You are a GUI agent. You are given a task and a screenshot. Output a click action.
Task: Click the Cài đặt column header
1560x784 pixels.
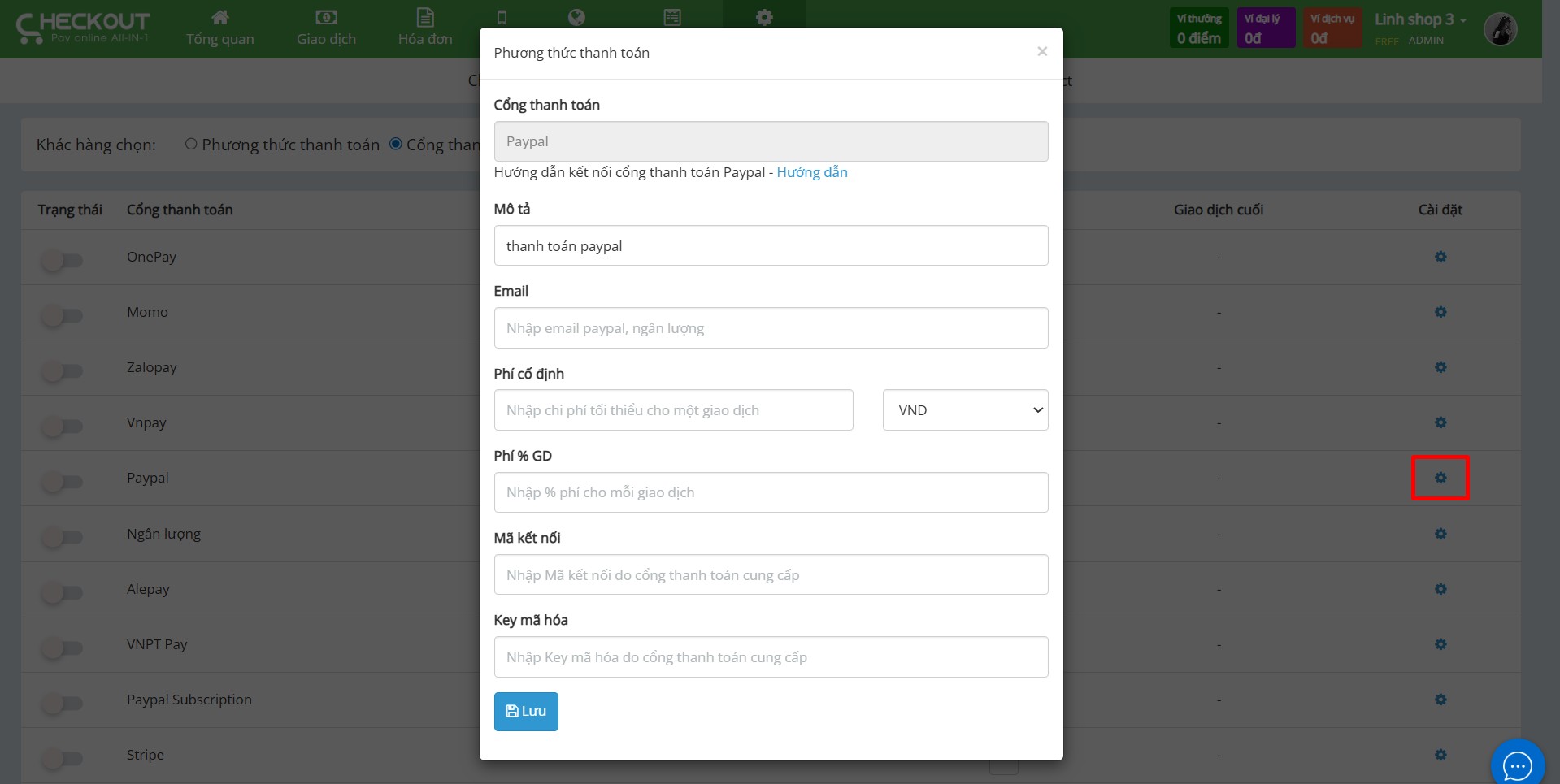tap(1440, 210)
